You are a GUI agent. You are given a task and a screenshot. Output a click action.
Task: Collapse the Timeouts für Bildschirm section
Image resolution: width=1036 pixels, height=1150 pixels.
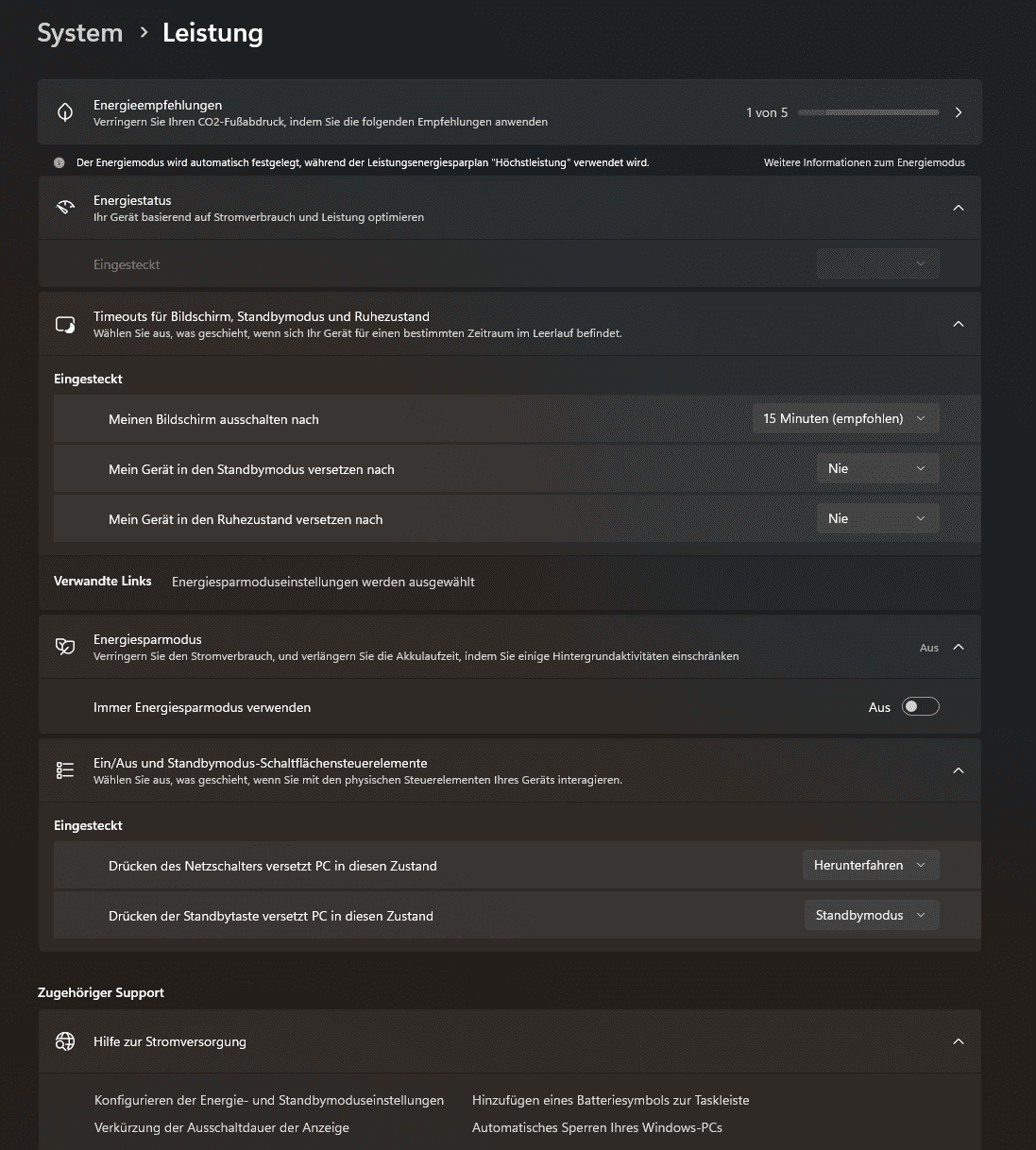(959, 324)
